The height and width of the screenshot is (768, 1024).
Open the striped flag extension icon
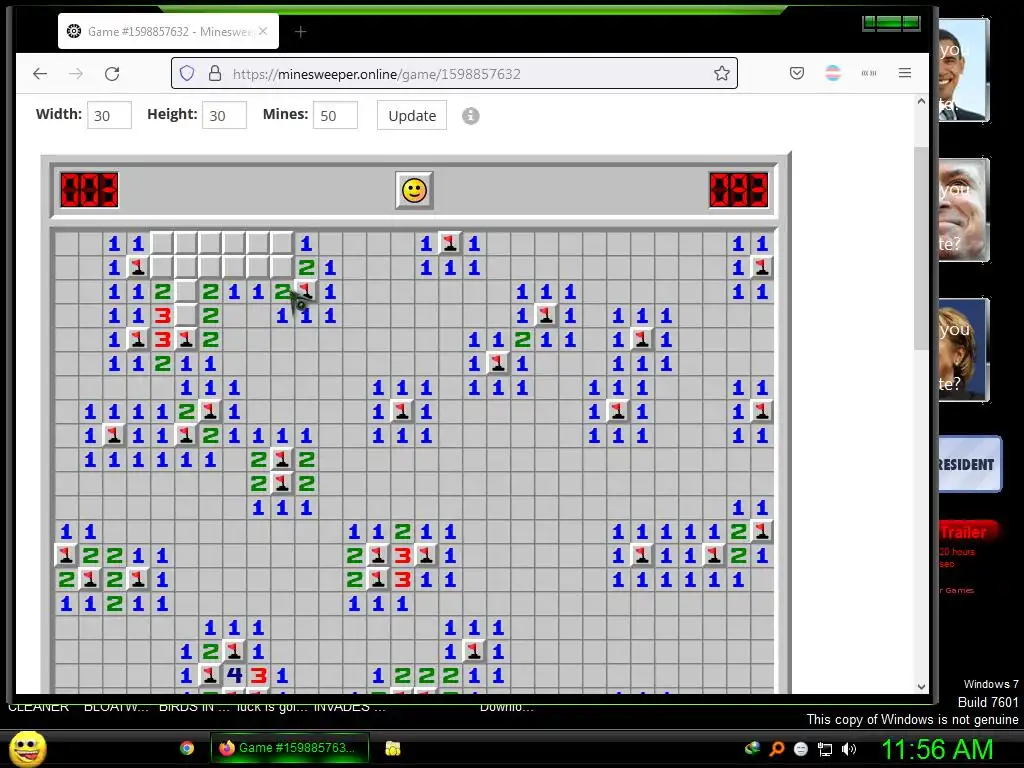point(833,73)
